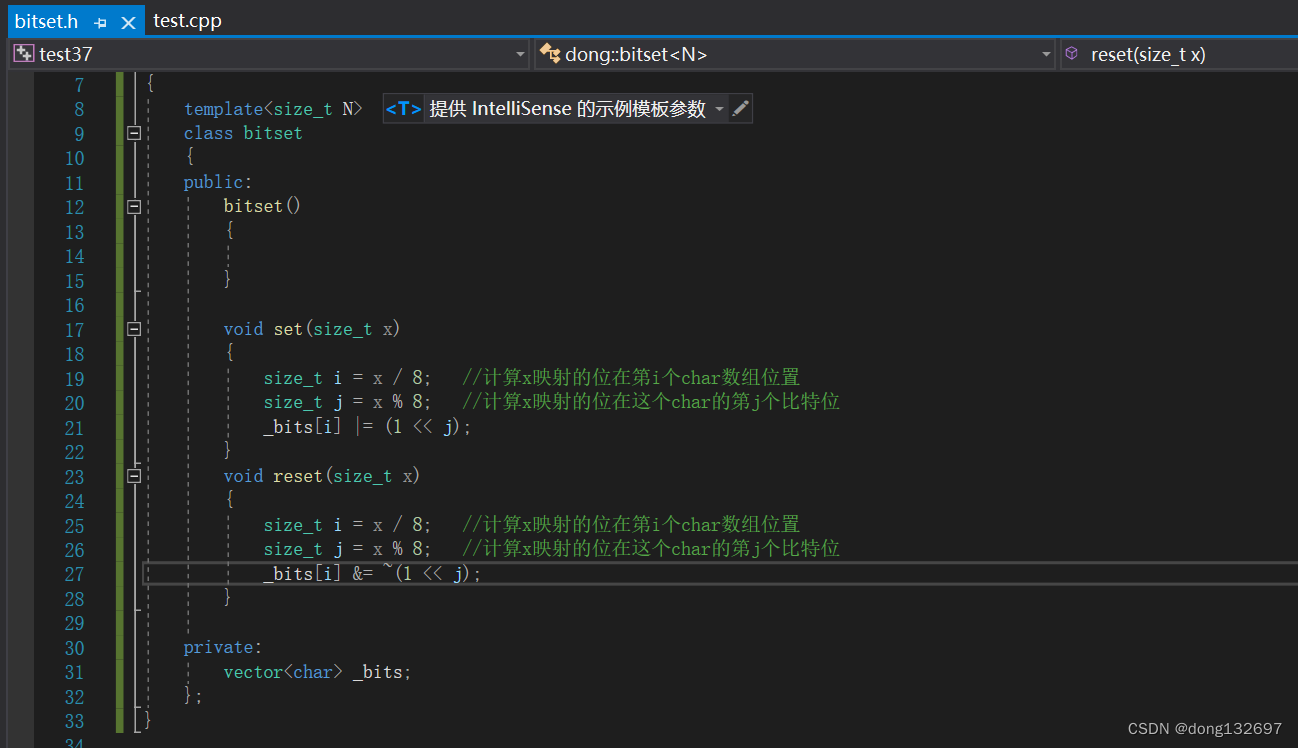Click the IntelliSense sample template parameter label
The height and width of the screenshot is (748, 1298).
point(567,109)
